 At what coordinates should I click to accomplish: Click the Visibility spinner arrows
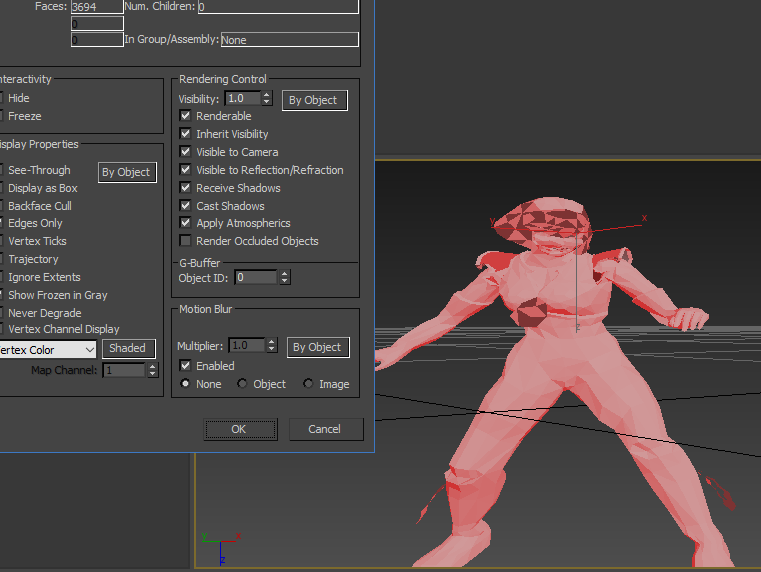coord(267,98)
